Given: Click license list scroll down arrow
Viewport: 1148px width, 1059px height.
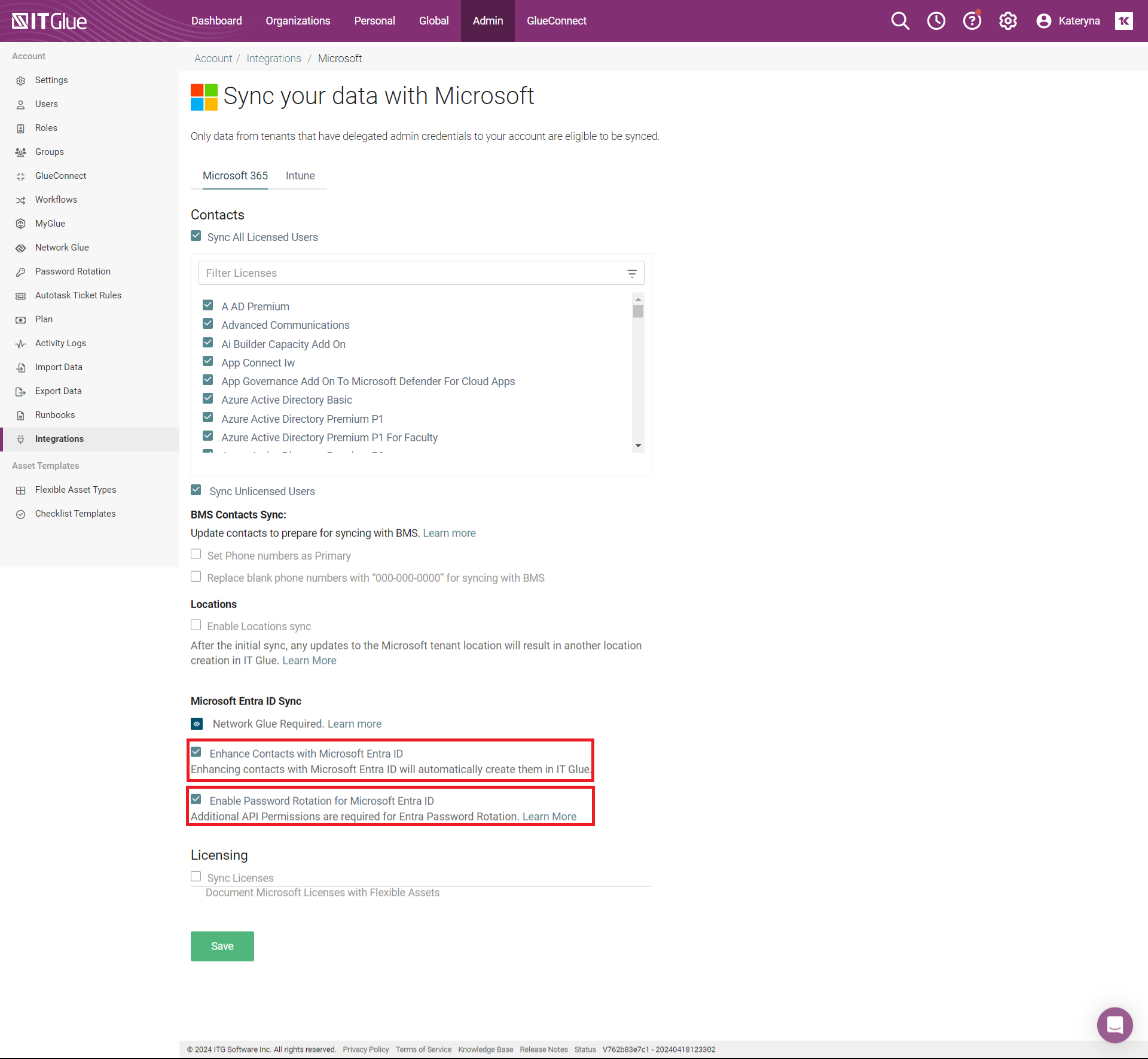Looking at the screenshot, I should pos(638,446).
